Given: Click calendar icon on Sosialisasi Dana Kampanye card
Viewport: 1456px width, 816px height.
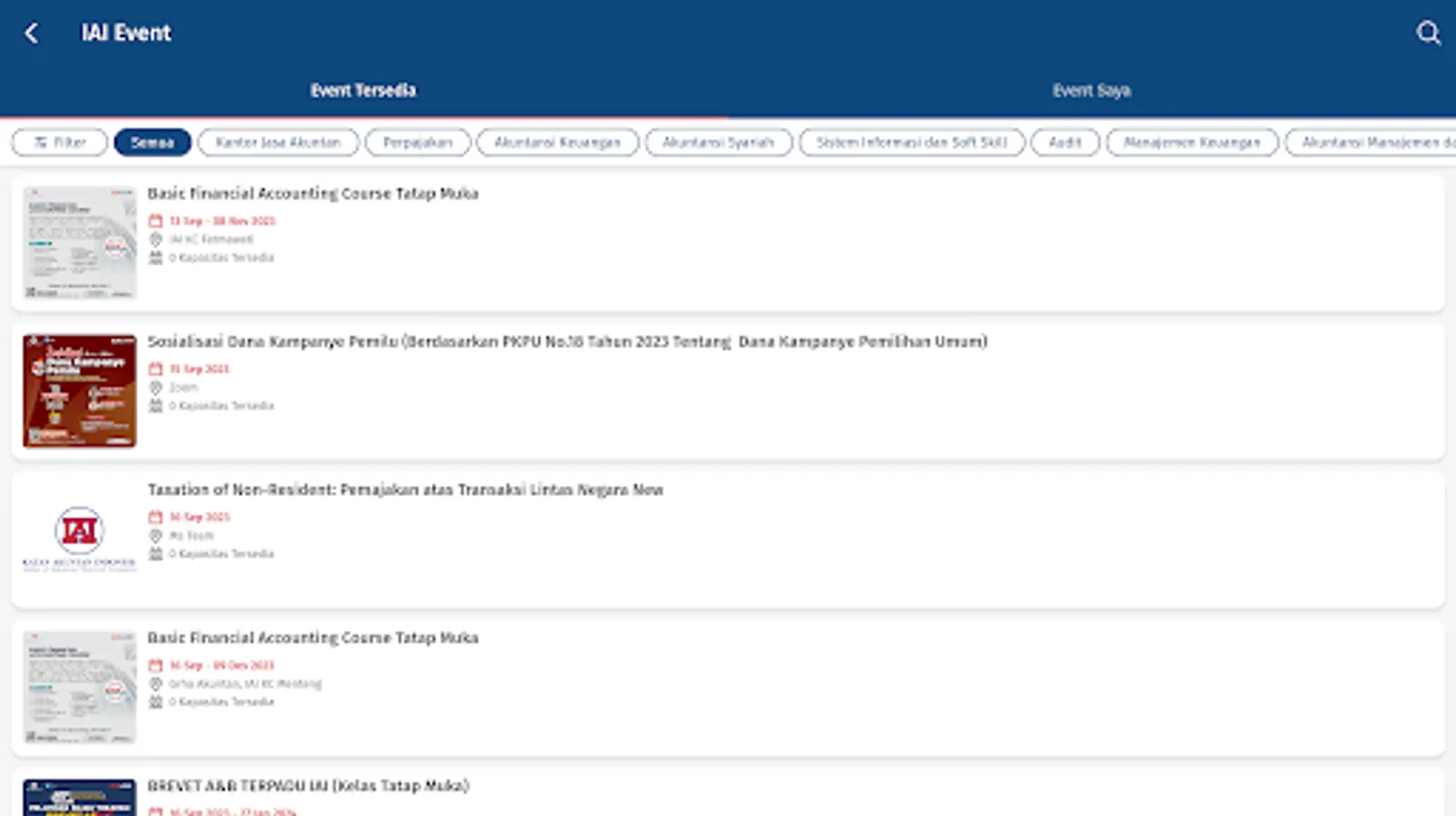Looking at the screenshot, I should [x=155, y=369].
